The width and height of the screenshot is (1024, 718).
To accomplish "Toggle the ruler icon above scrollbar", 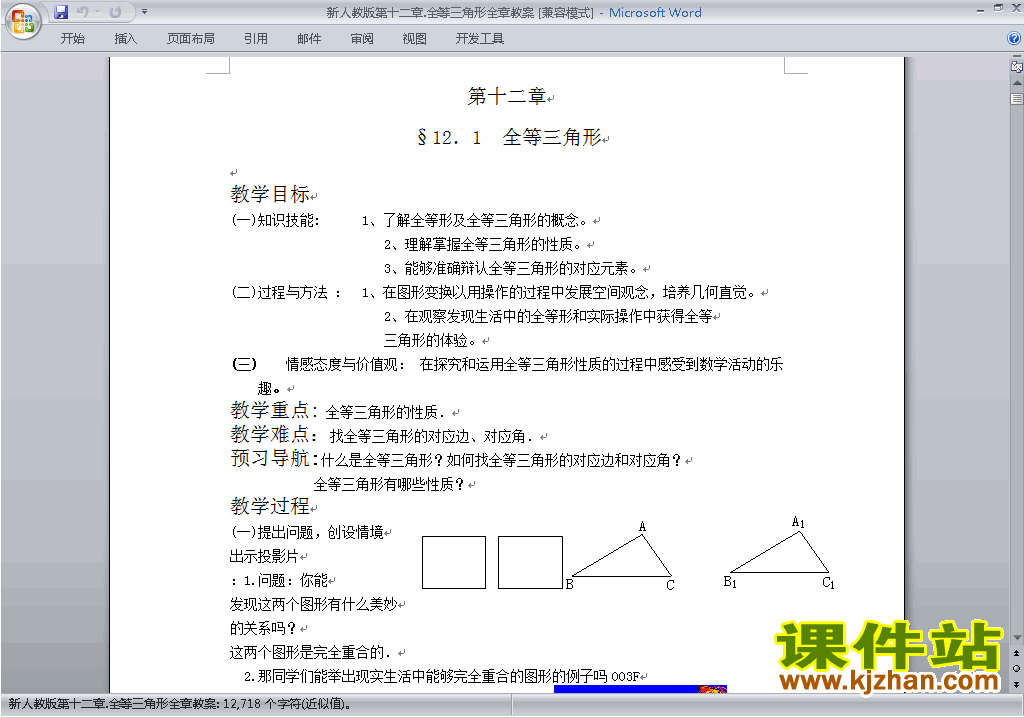I will click(x=1017, y=66).
